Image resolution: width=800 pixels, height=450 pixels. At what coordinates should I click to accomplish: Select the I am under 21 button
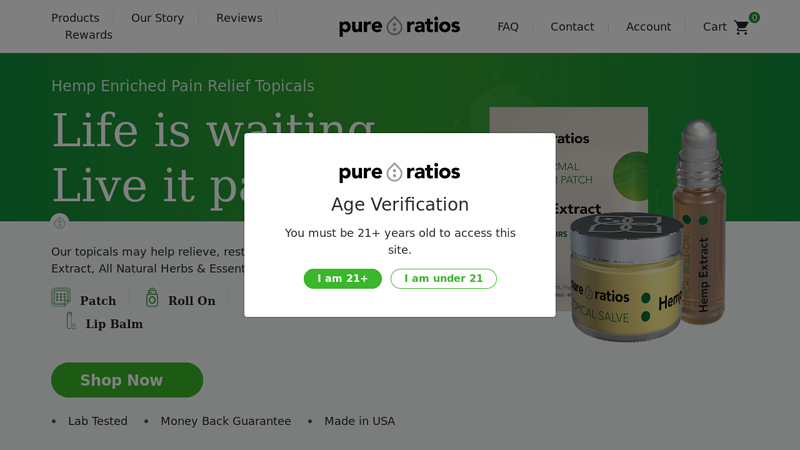(443, 279)
